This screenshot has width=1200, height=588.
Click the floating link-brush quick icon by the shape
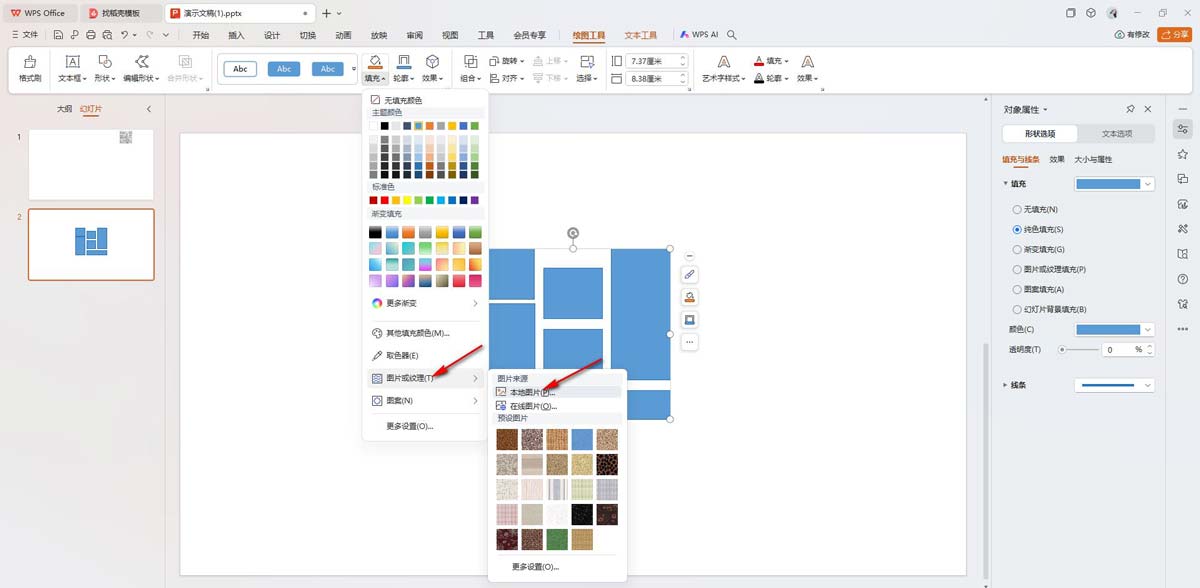tap(690, 275)
